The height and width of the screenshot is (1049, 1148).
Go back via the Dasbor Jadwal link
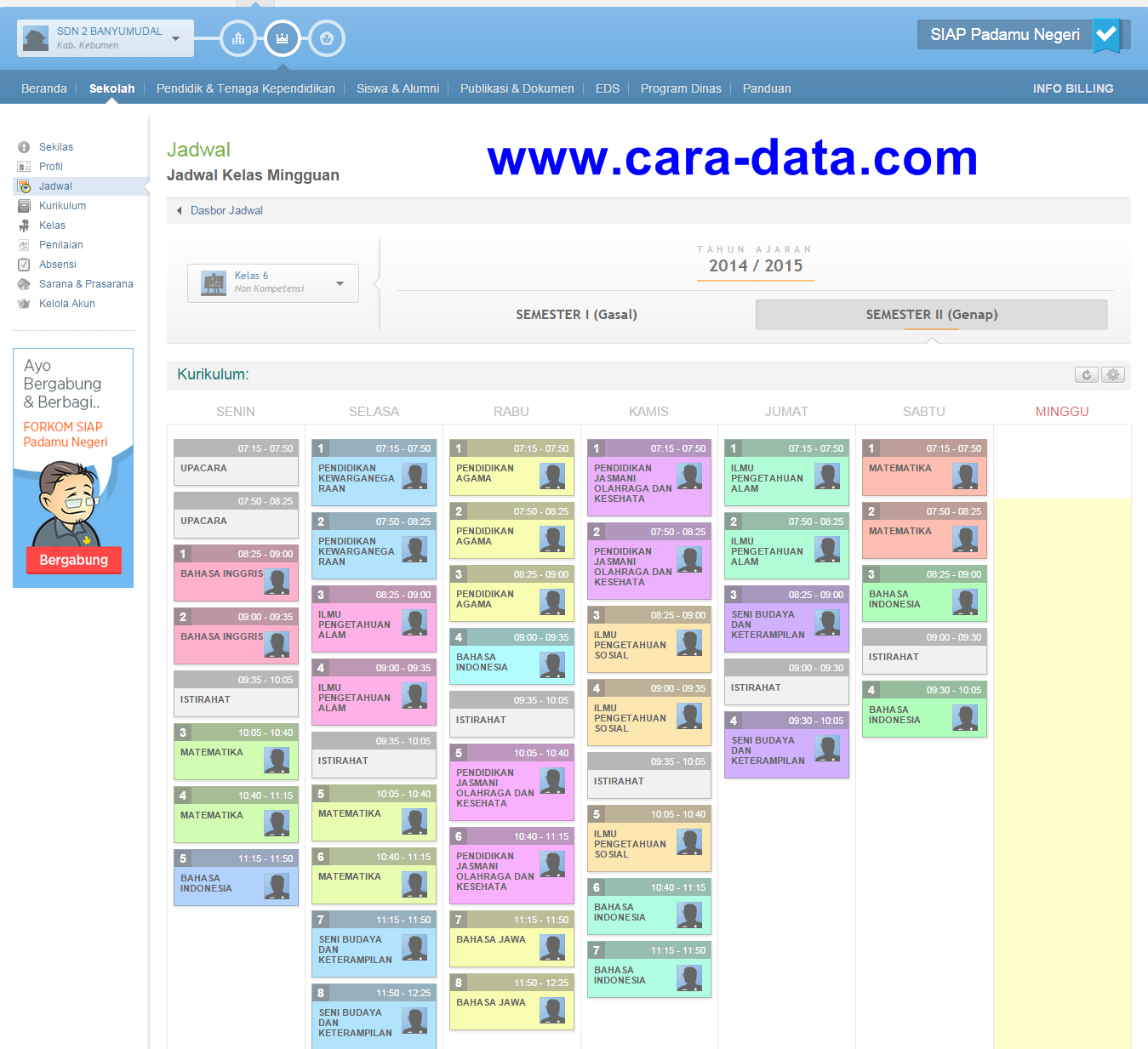point(226,210)
